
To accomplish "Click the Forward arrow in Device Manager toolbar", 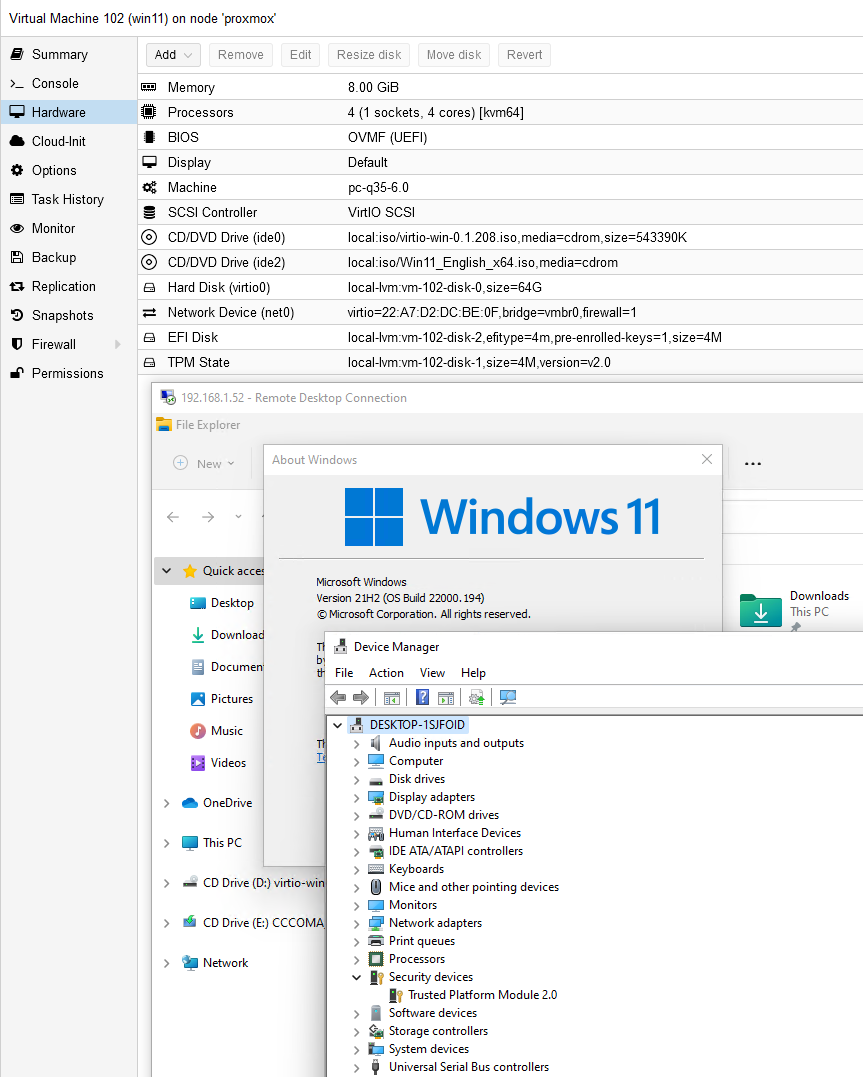I will pos(361,698).
